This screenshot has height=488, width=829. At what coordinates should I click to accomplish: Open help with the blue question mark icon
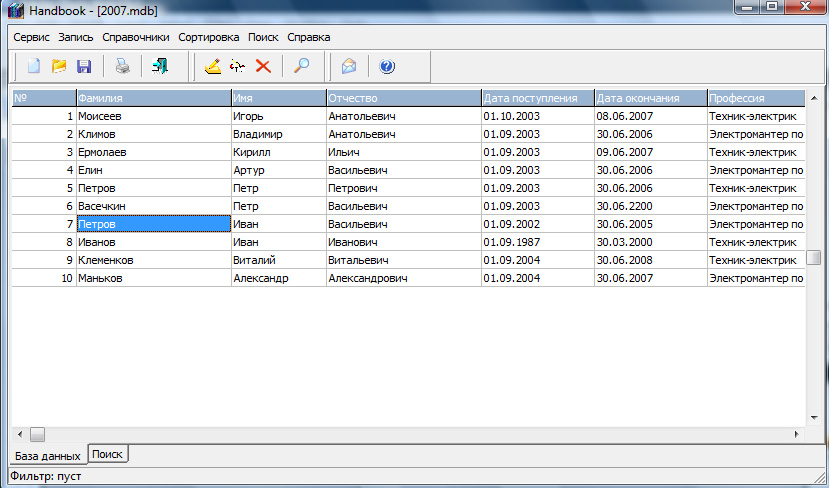click(x=387, y=67)
